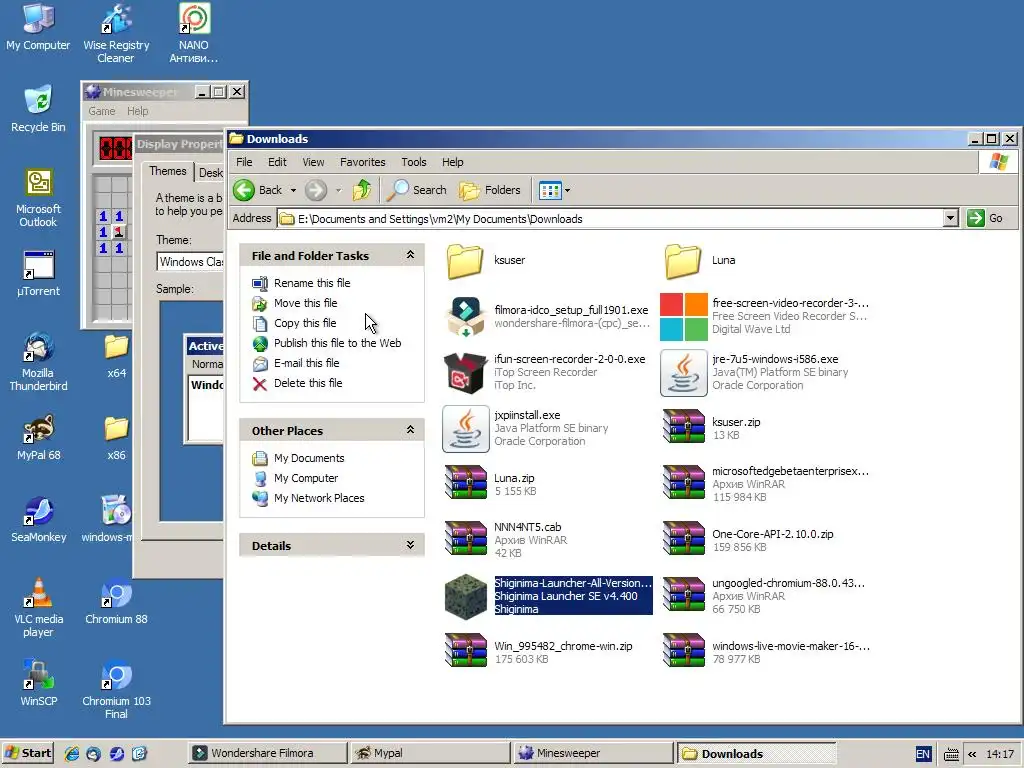
Task: Show hidden tray icons chevron
Action: pyautogui.click(x=972, y=754)
